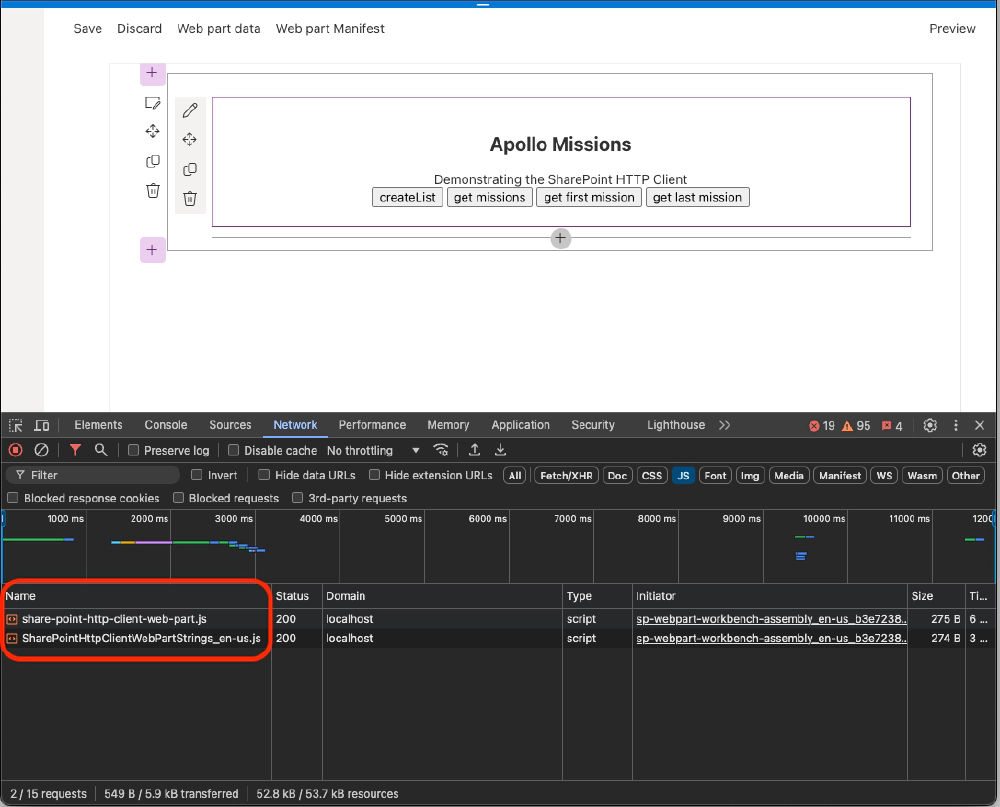The width and height of the screenshot is (1000, 807).
Task: Close DevTools with the X icon
Action: pos(980,426)
